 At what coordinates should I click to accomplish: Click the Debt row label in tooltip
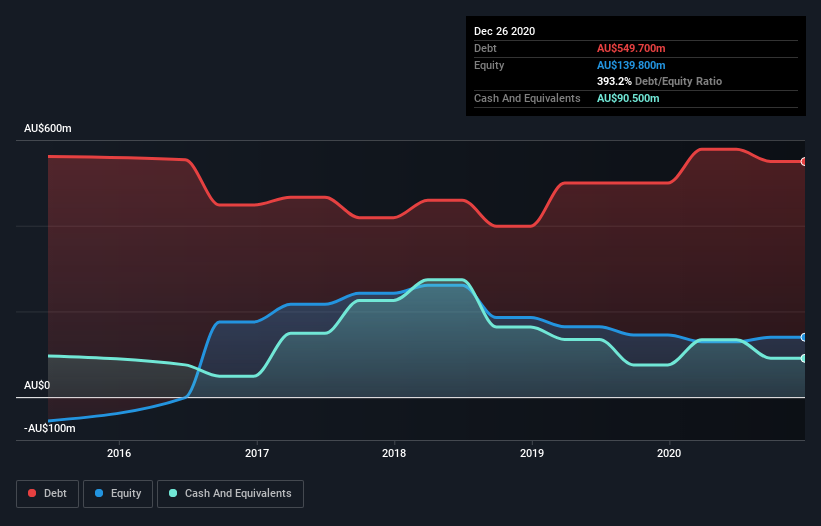tap(485, 48)
